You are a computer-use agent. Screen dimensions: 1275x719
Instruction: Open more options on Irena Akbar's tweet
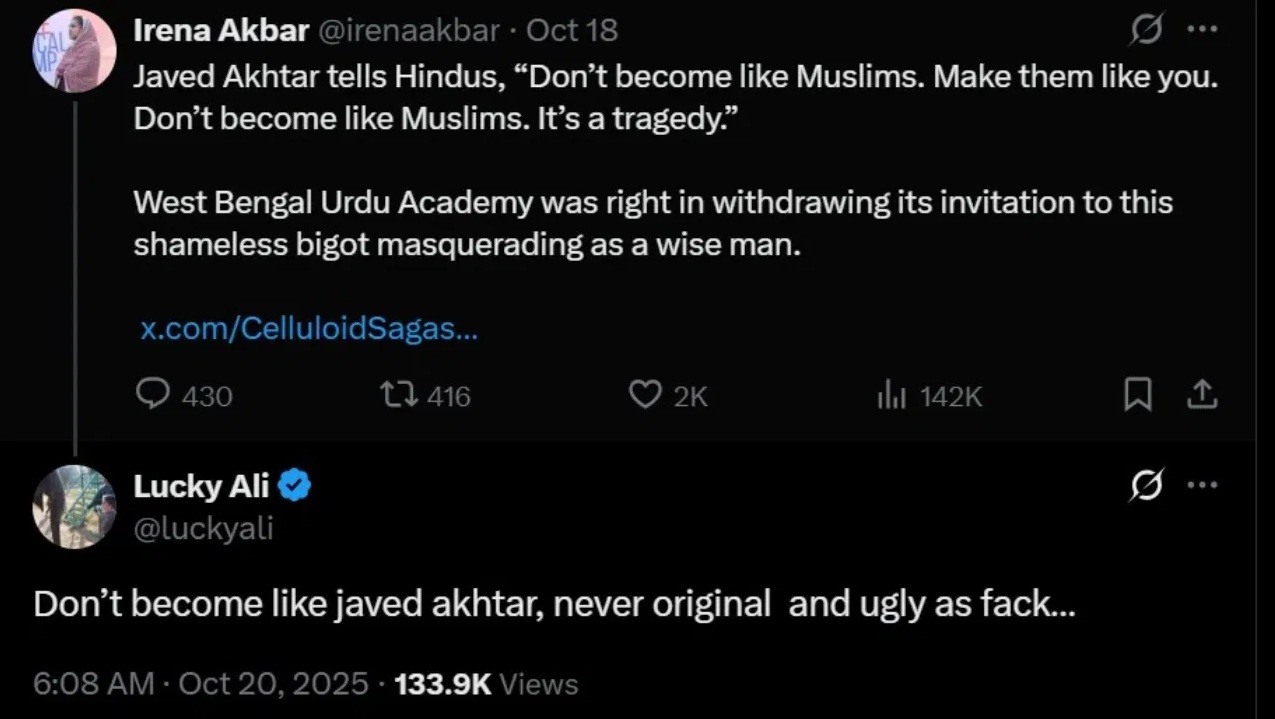coord(1201,30)
